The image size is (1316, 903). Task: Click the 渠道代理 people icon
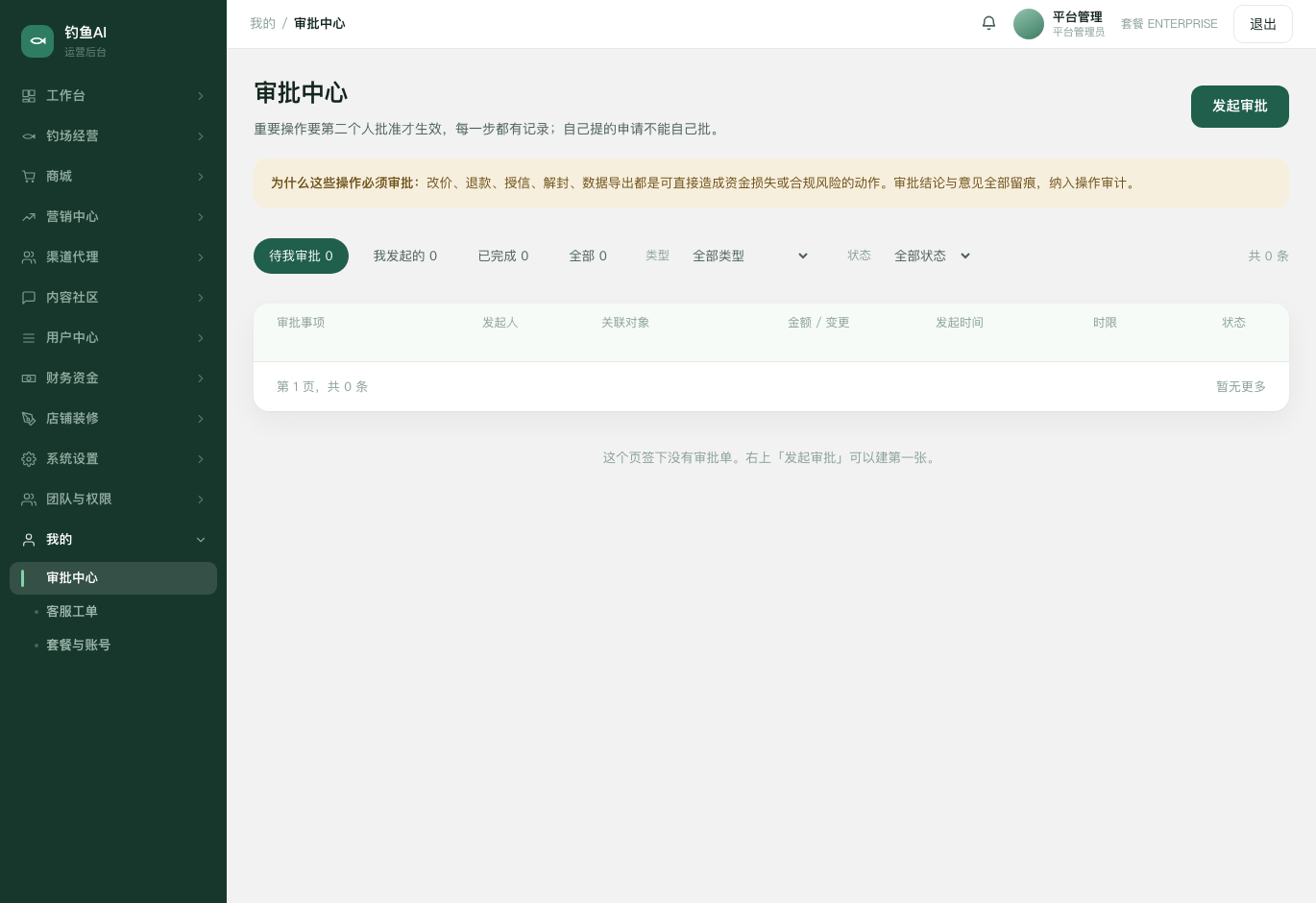pos(29,257)
